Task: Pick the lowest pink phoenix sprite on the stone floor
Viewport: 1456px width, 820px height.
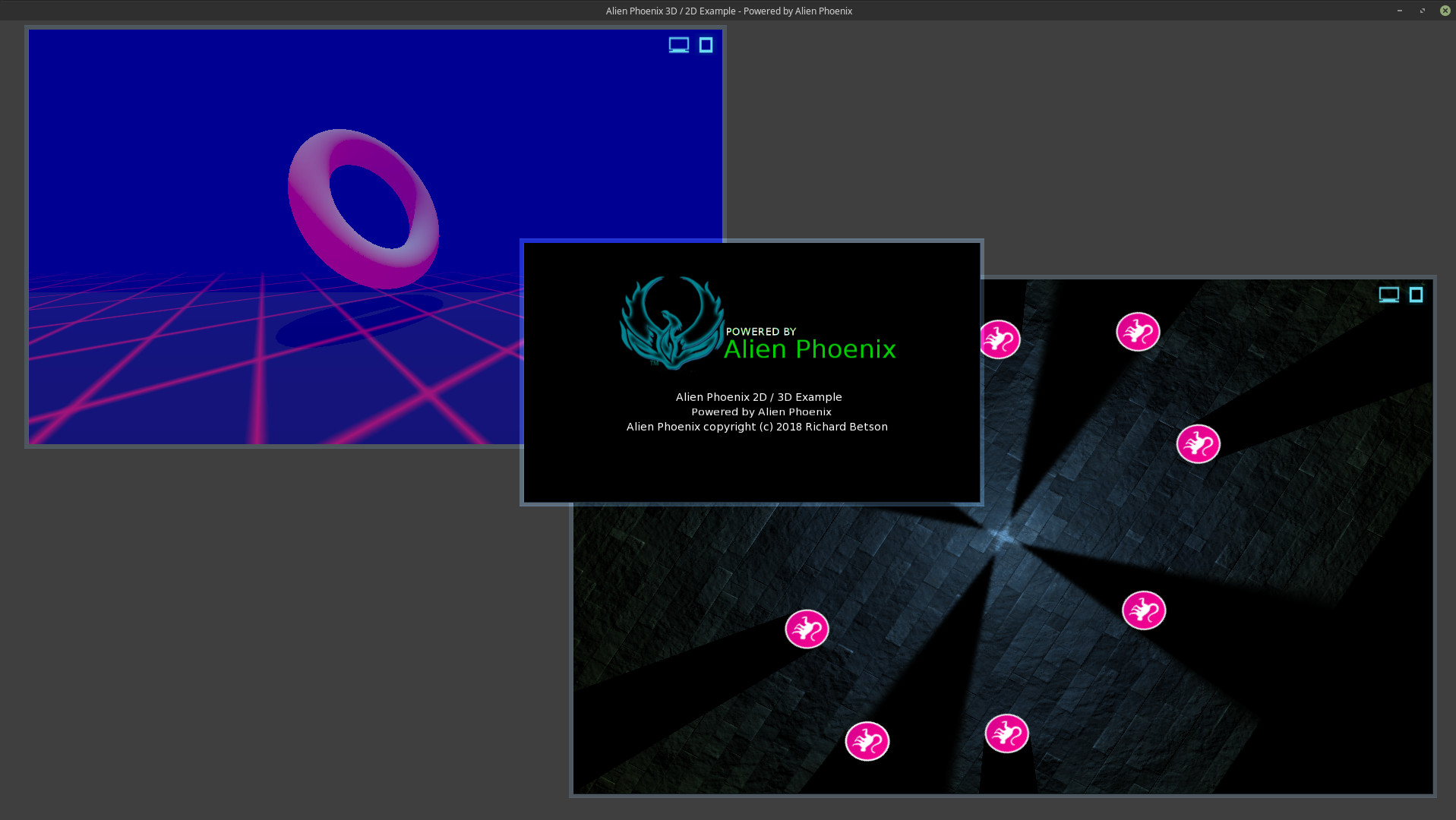Action: click(867, 741)
